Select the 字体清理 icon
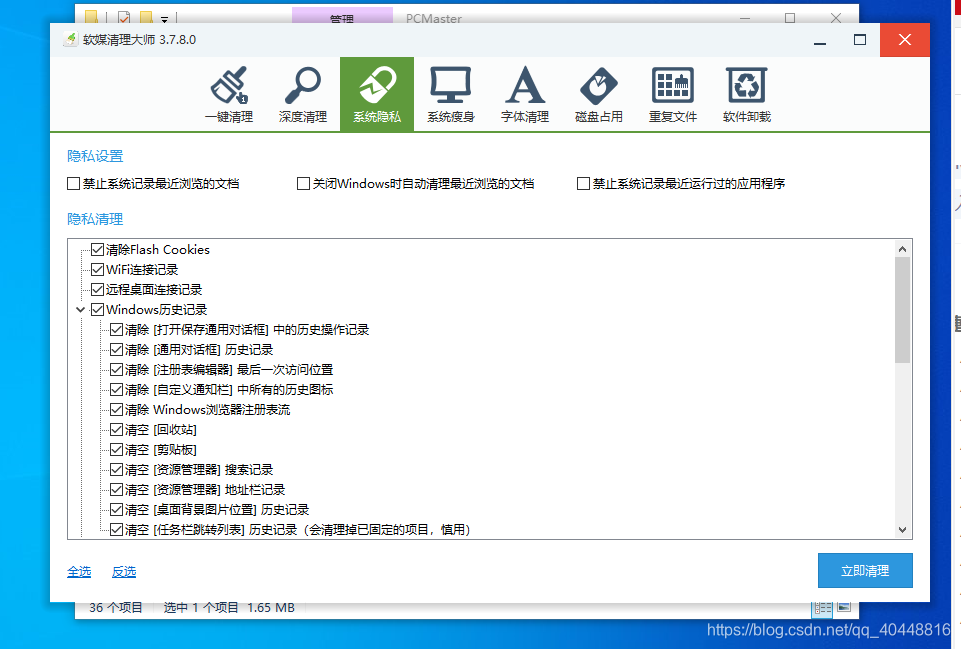 tap(524, 93)
